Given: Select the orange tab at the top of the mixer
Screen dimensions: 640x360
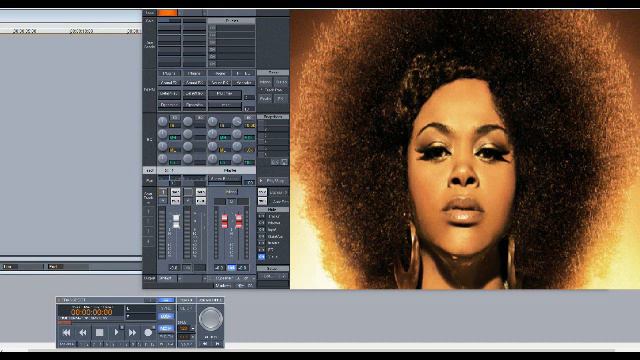Looking at the screenshot, I should coord(167,13).
